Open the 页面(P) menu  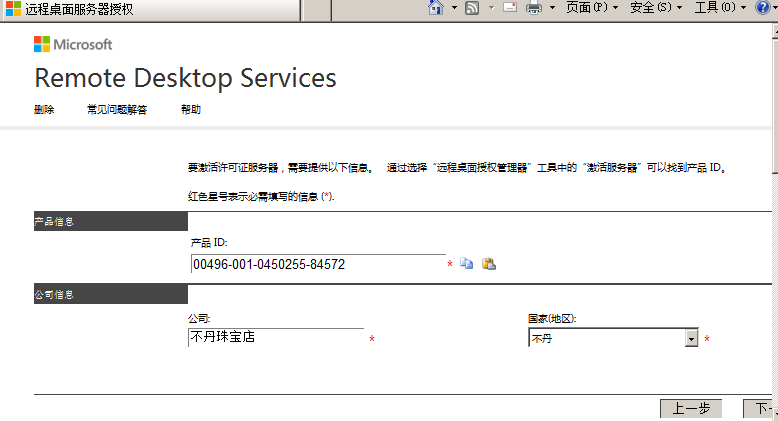pyautogui.click(x=591, y=8)
